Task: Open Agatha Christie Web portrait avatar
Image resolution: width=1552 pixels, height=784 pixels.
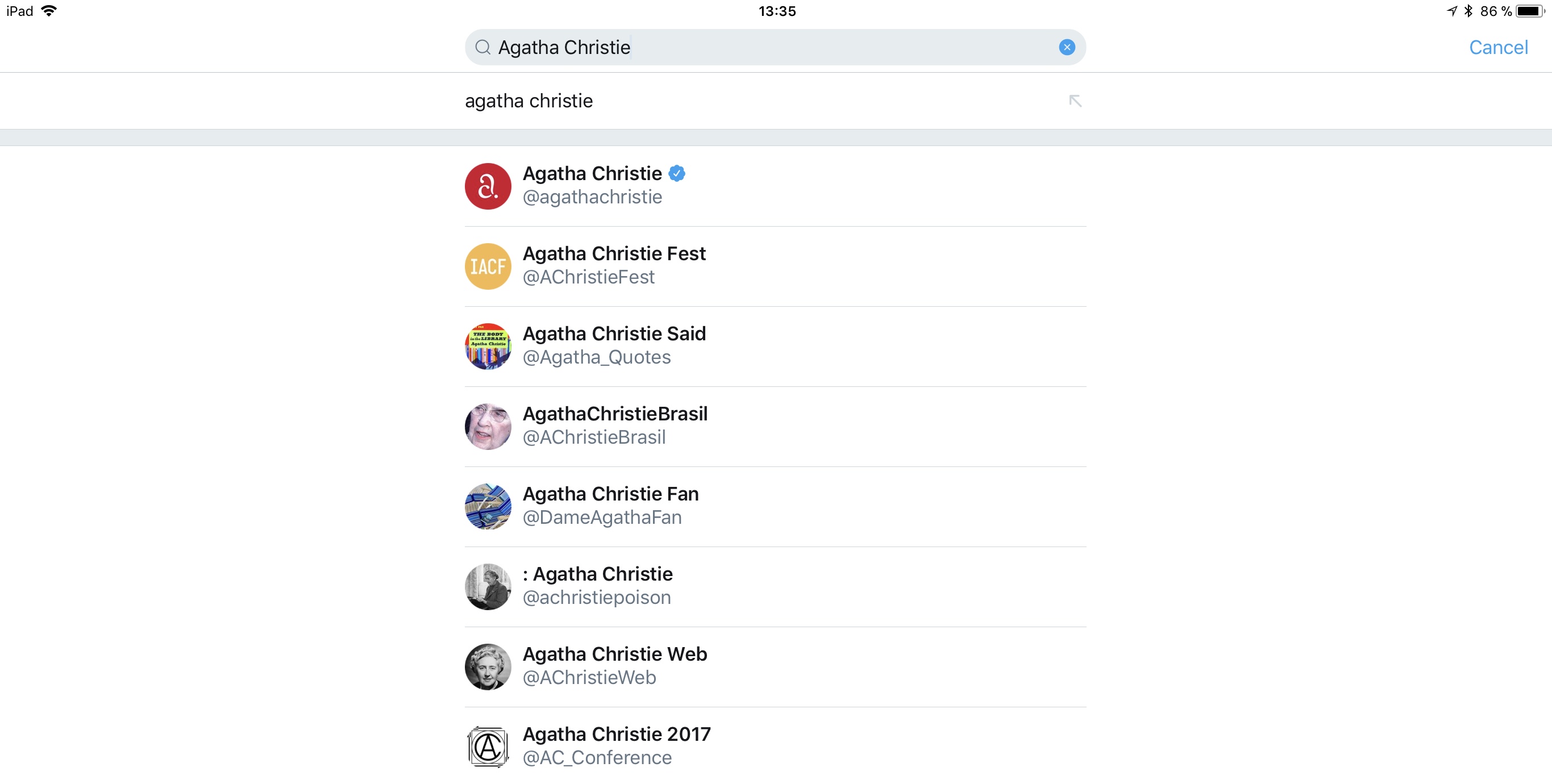Action: coord(488,666)
